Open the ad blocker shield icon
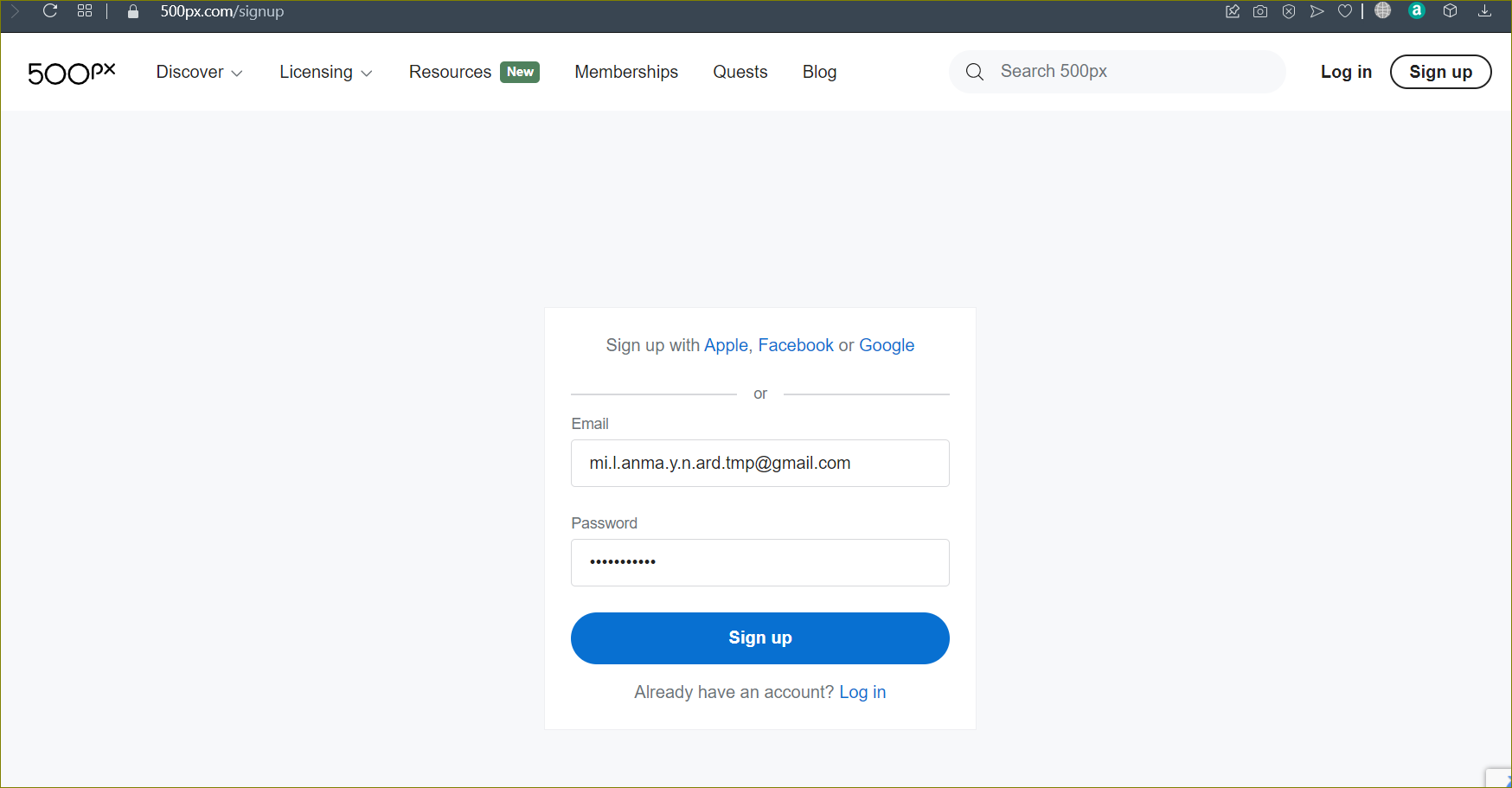Screen dimensions: 1512x788 [x=1289, y=11]
